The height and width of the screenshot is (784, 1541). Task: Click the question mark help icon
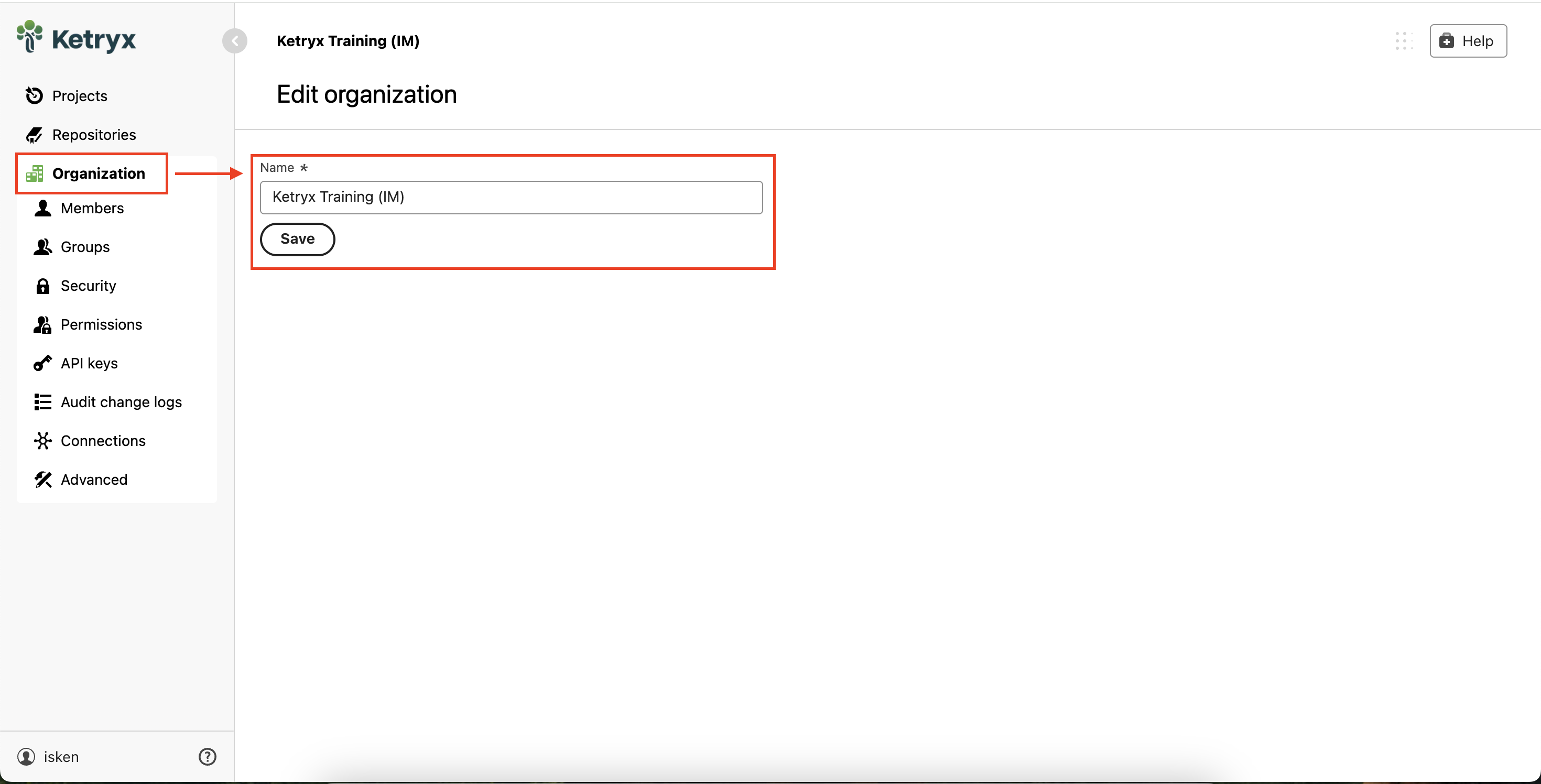tap(207, 757)
